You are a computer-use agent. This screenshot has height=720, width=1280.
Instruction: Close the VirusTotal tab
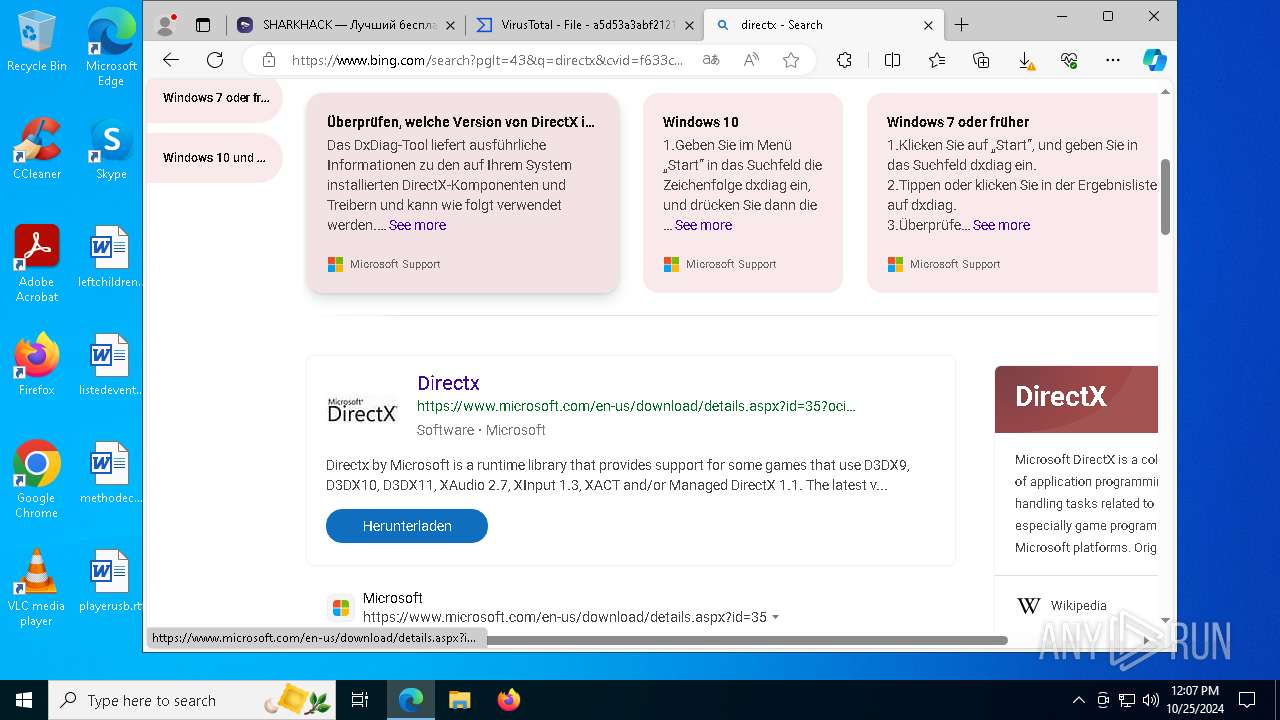(x=689, y=25)
